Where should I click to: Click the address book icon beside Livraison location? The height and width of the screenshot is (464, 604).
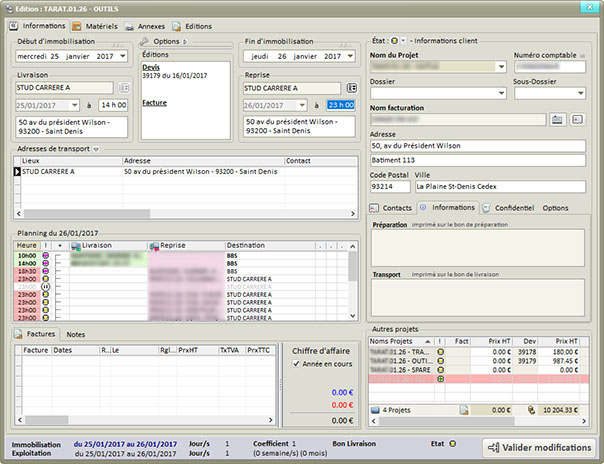[x=124, y=88]
